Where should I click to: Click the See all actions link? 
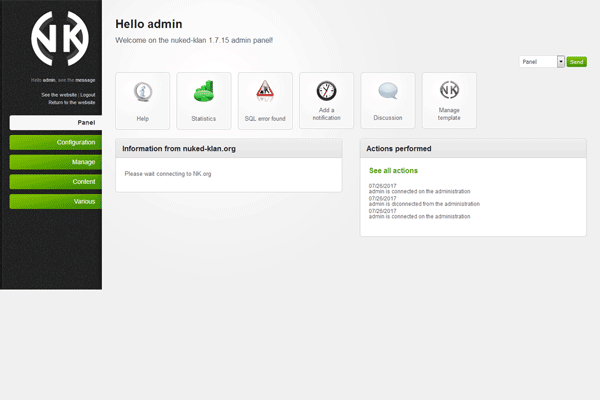pyautogui.click(x=393, y=171)
